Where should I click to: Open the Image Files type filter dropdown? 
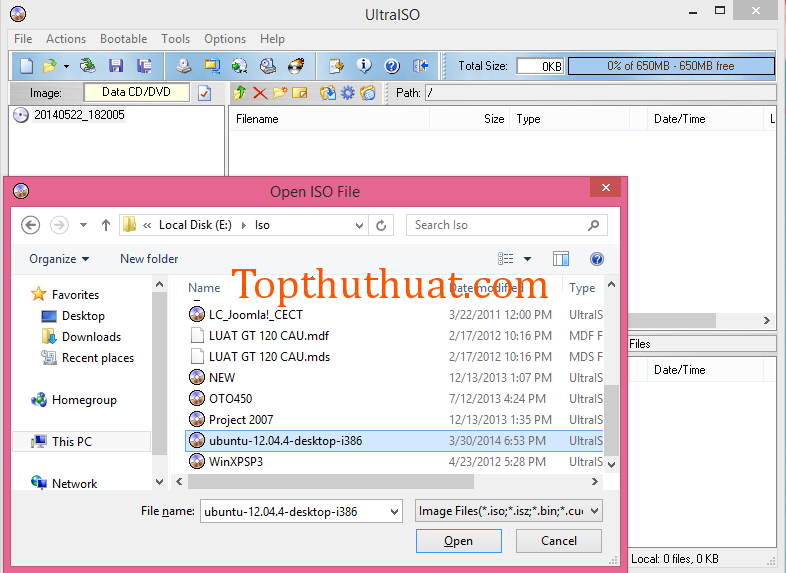(x=595, y=511)
